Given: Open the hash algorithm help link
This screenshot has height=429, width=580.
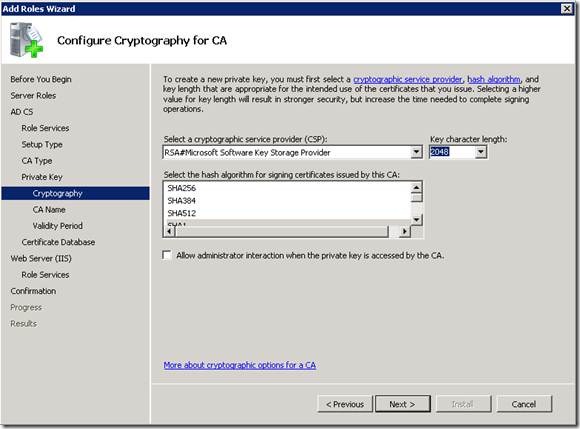Looking at the screenshot, I should (494, 79).
